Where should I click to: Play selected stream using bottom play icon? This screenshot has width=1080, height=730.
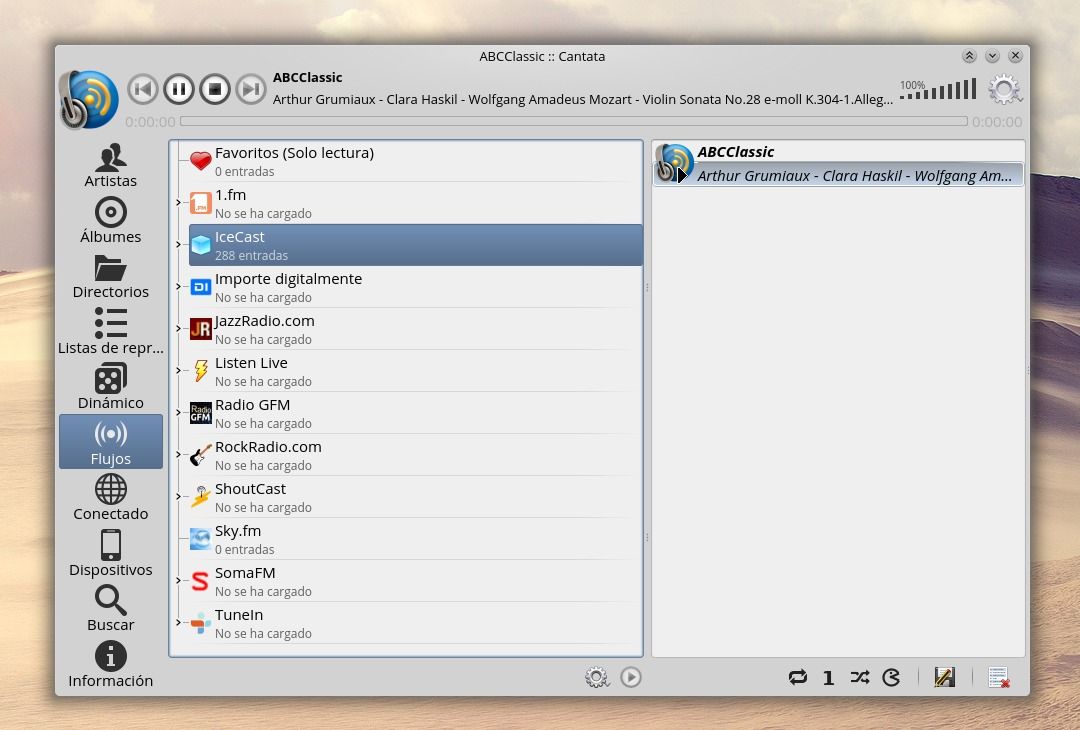coord(630,677)
